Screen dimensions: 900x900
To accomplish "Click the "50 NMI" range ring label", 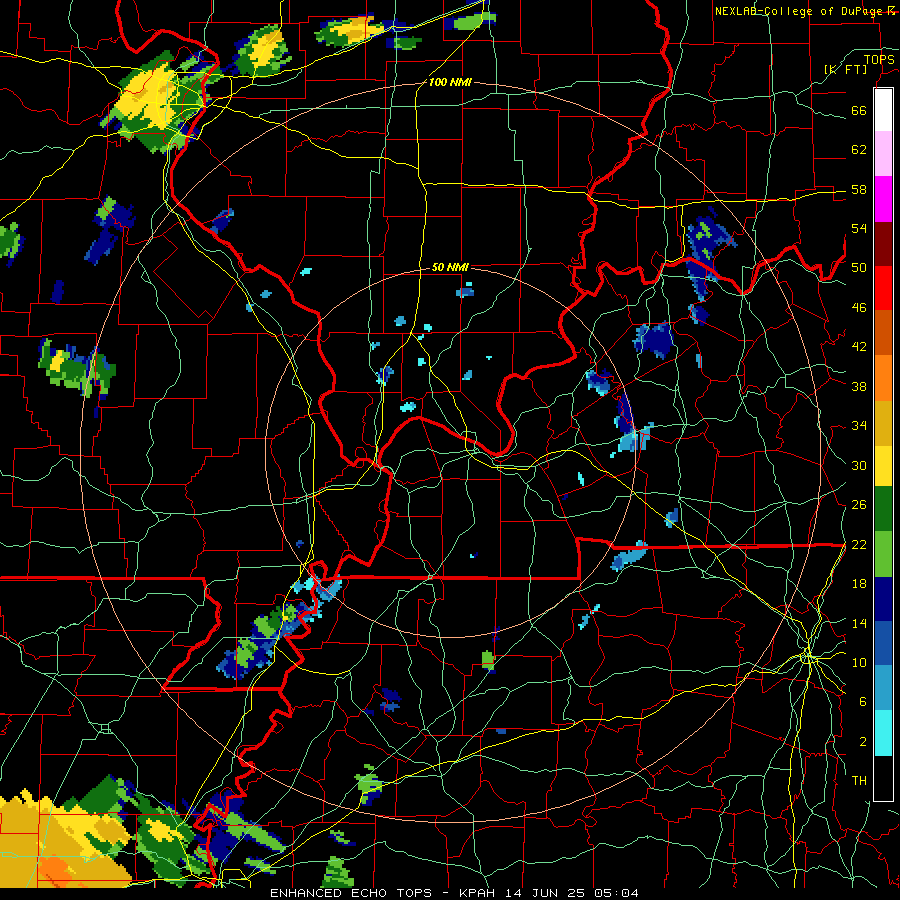I will tap(450, 267).
